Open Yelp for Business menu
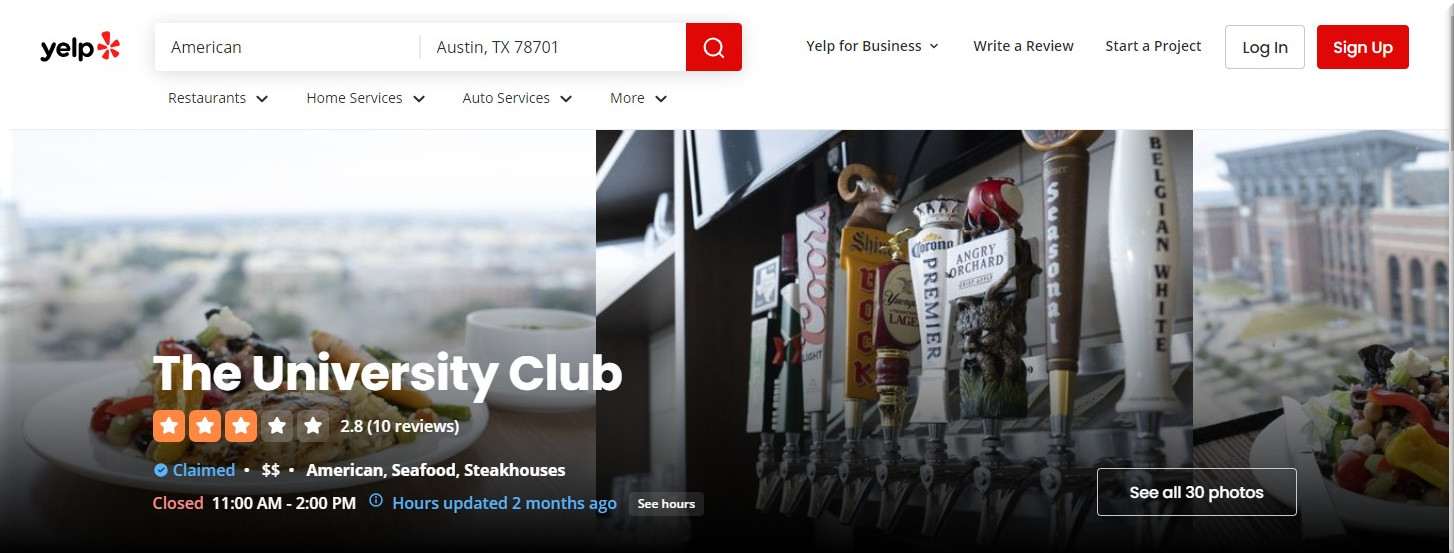1454x553 pixels. point(873,46)
